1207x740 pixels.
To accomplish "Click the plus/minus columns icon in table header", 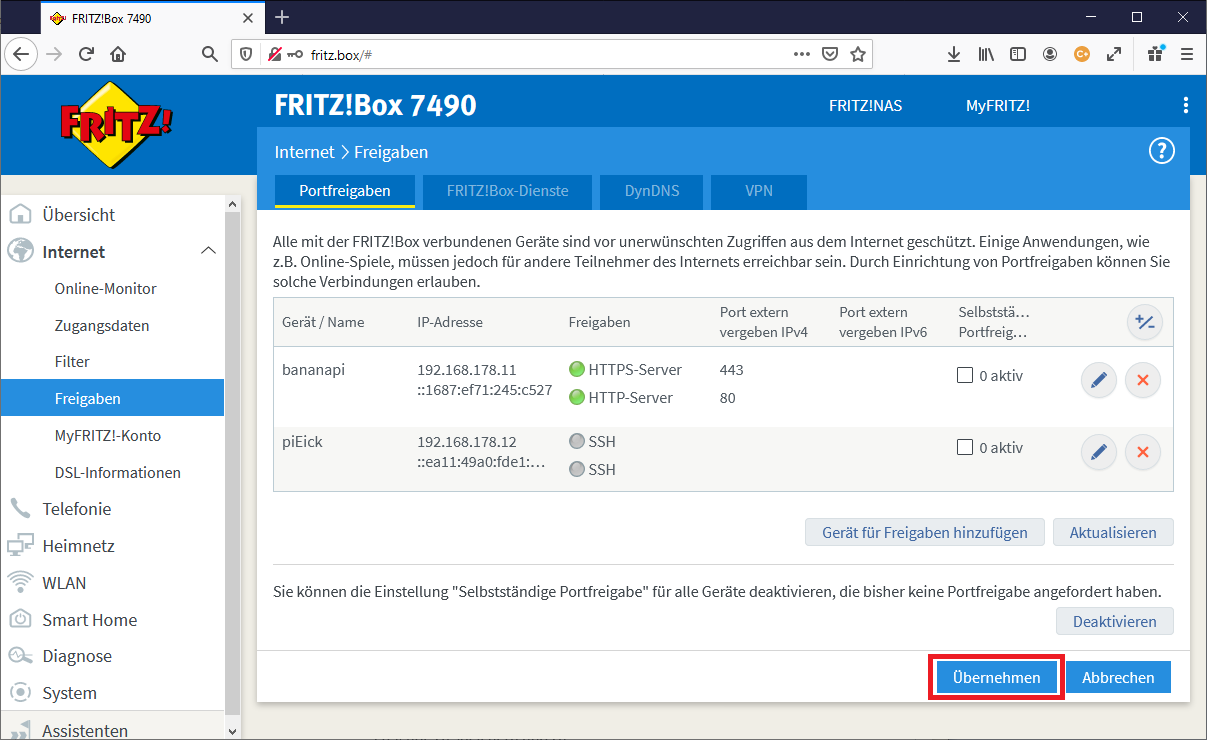I will (x=1145, y=322).
